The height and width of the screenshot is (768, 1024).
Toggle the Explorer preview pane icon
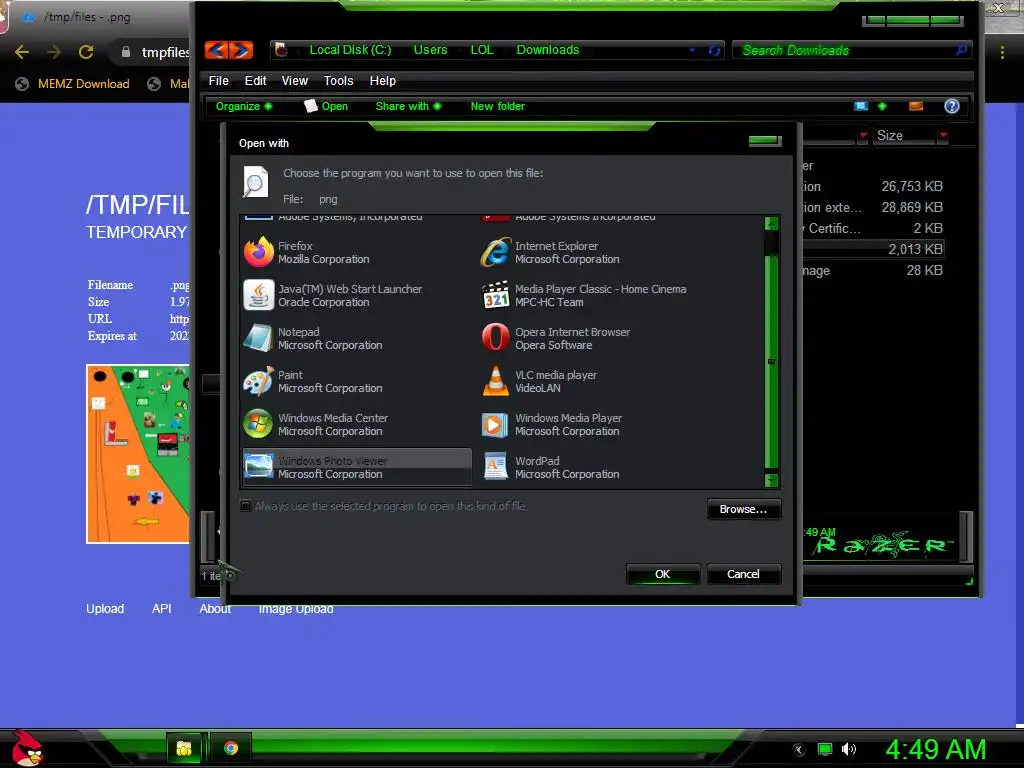(916, 106)
